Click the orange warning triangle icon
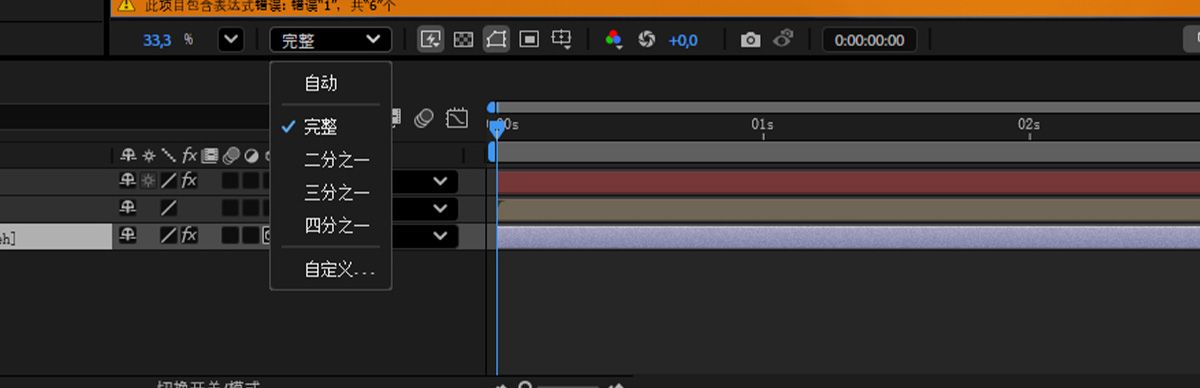 click(125, 6)
